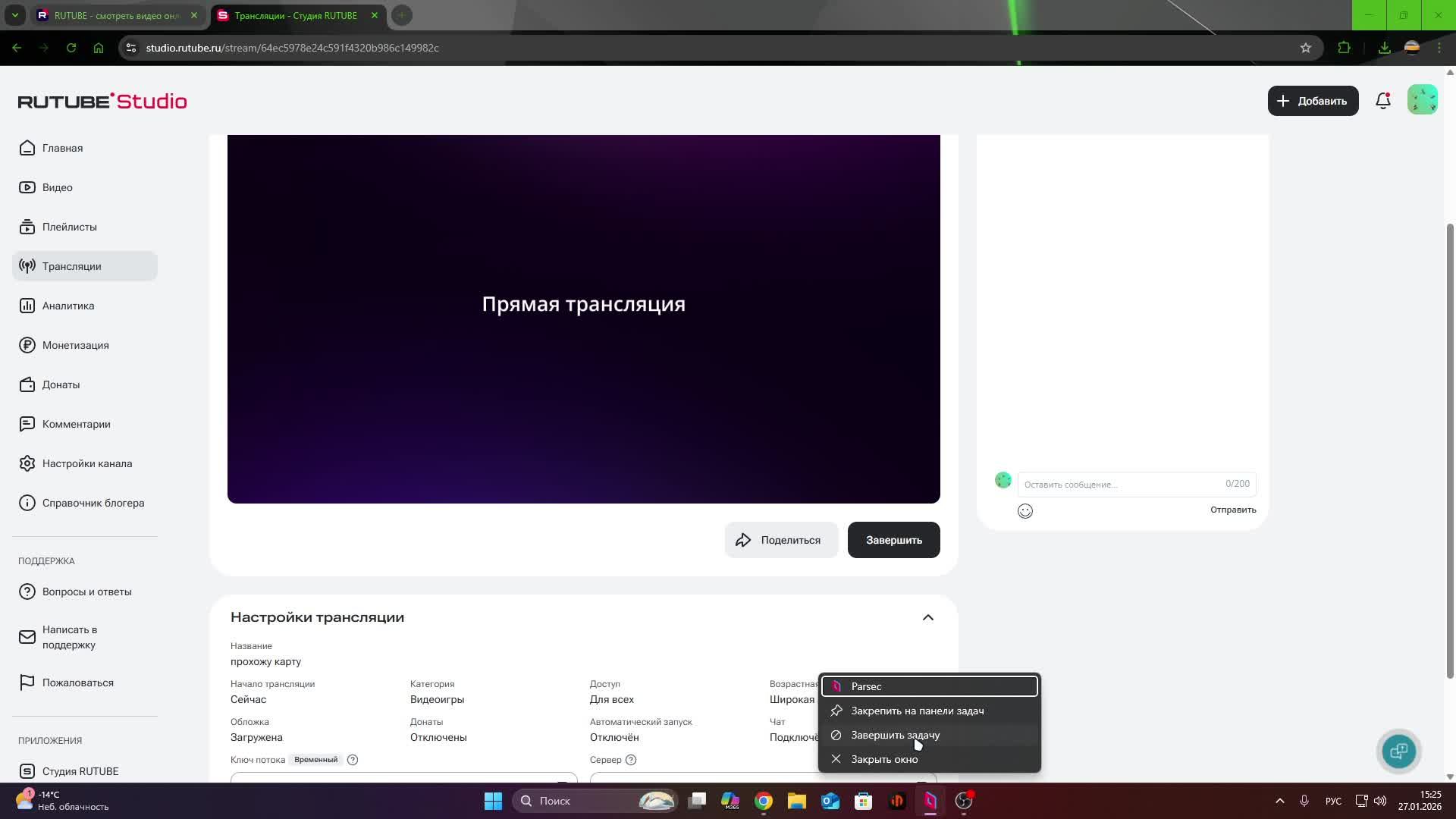The width and height of the screenshot is (1456, 819).
Task: Open the channel profile avatar menu
Action: coord(1423,99)
